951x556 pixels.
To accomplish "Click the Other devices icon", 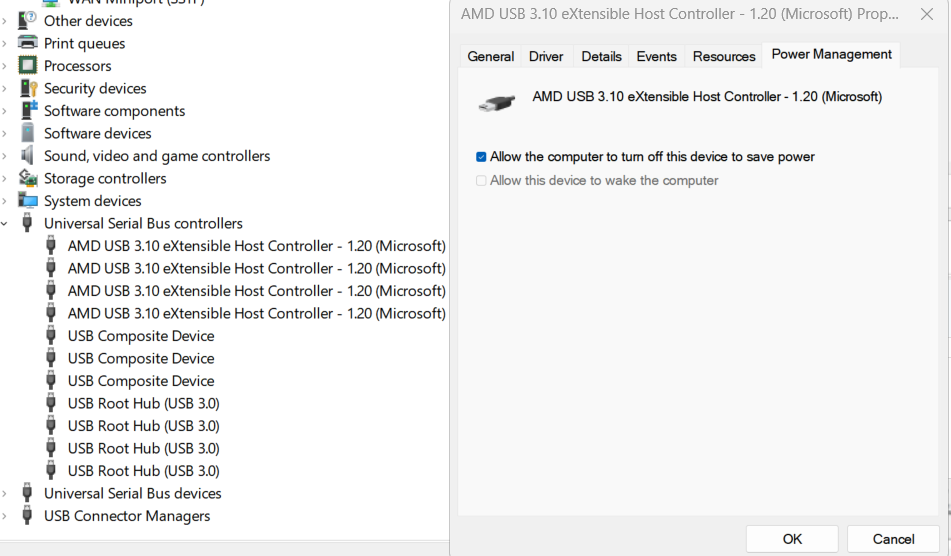I will click(x=28, y=21).
